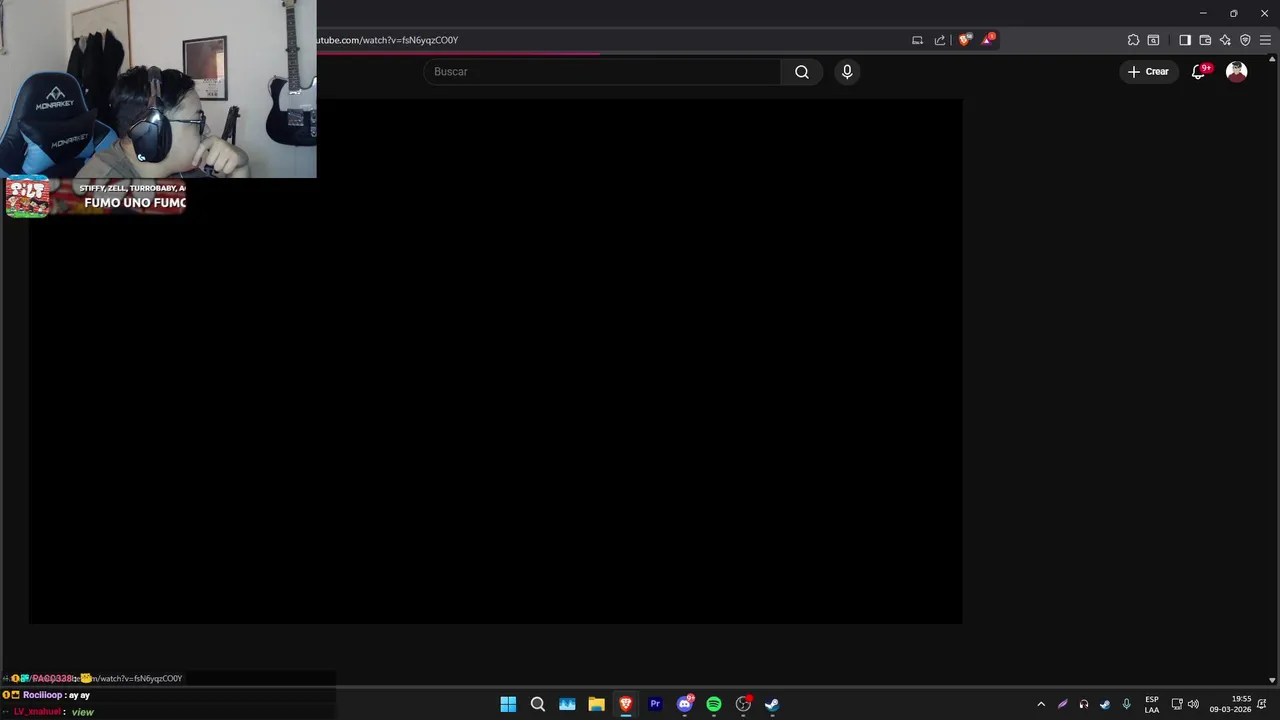Open the clock showing 19:55

[1230, 704]
